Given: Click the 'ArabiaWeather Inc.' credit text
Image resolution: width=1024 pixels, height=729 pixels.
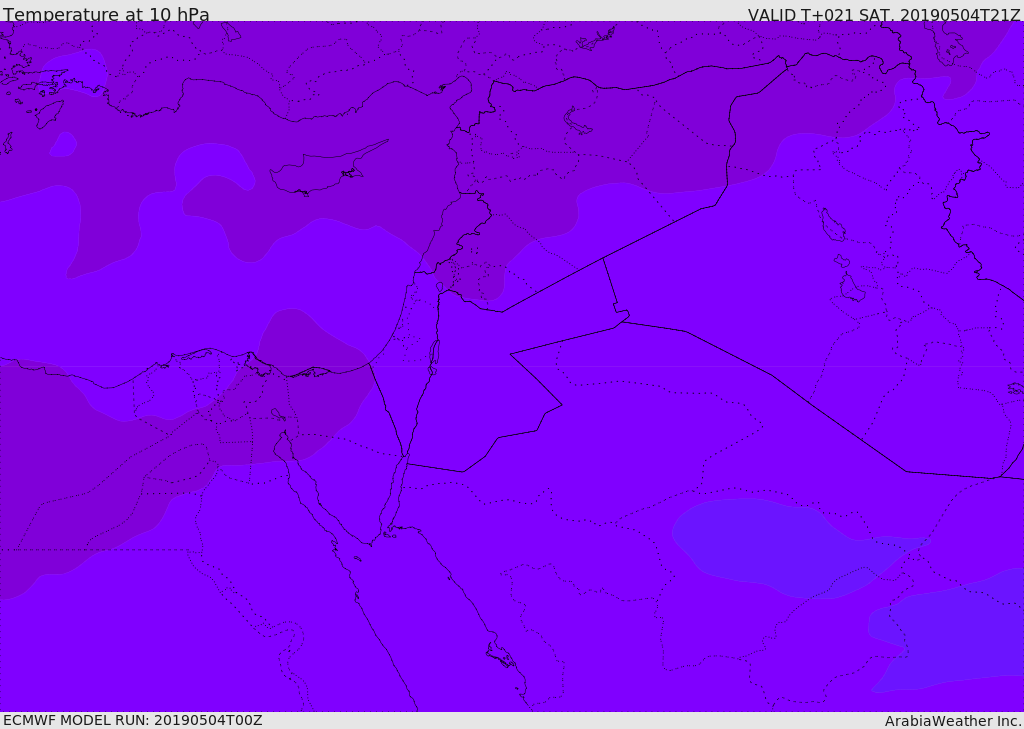Looking at the screenshot, I should [x=954, y=721].
